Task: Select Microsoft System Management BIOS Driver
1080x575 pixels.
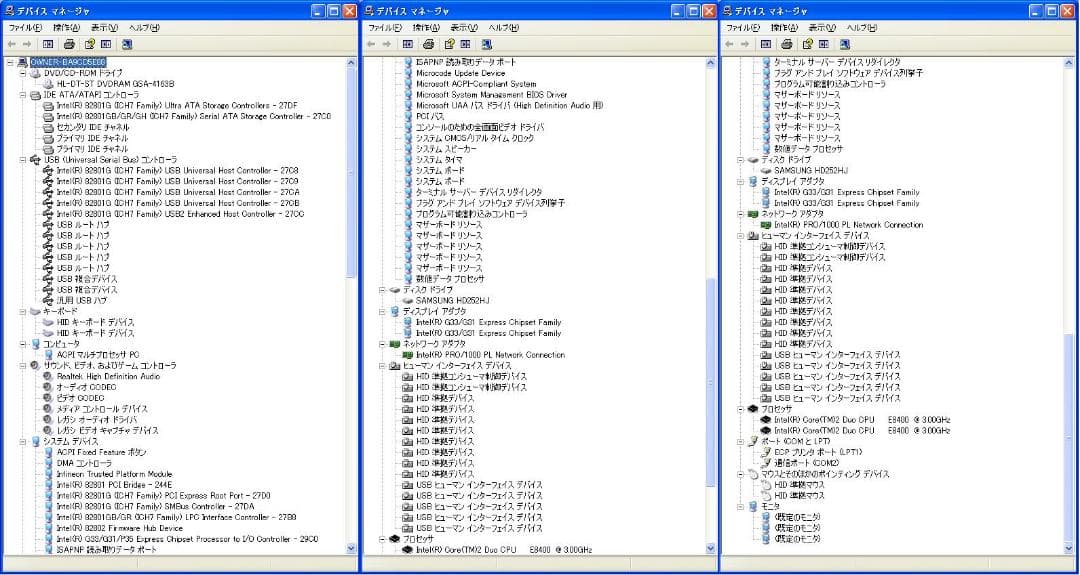Action: point(492,94)
